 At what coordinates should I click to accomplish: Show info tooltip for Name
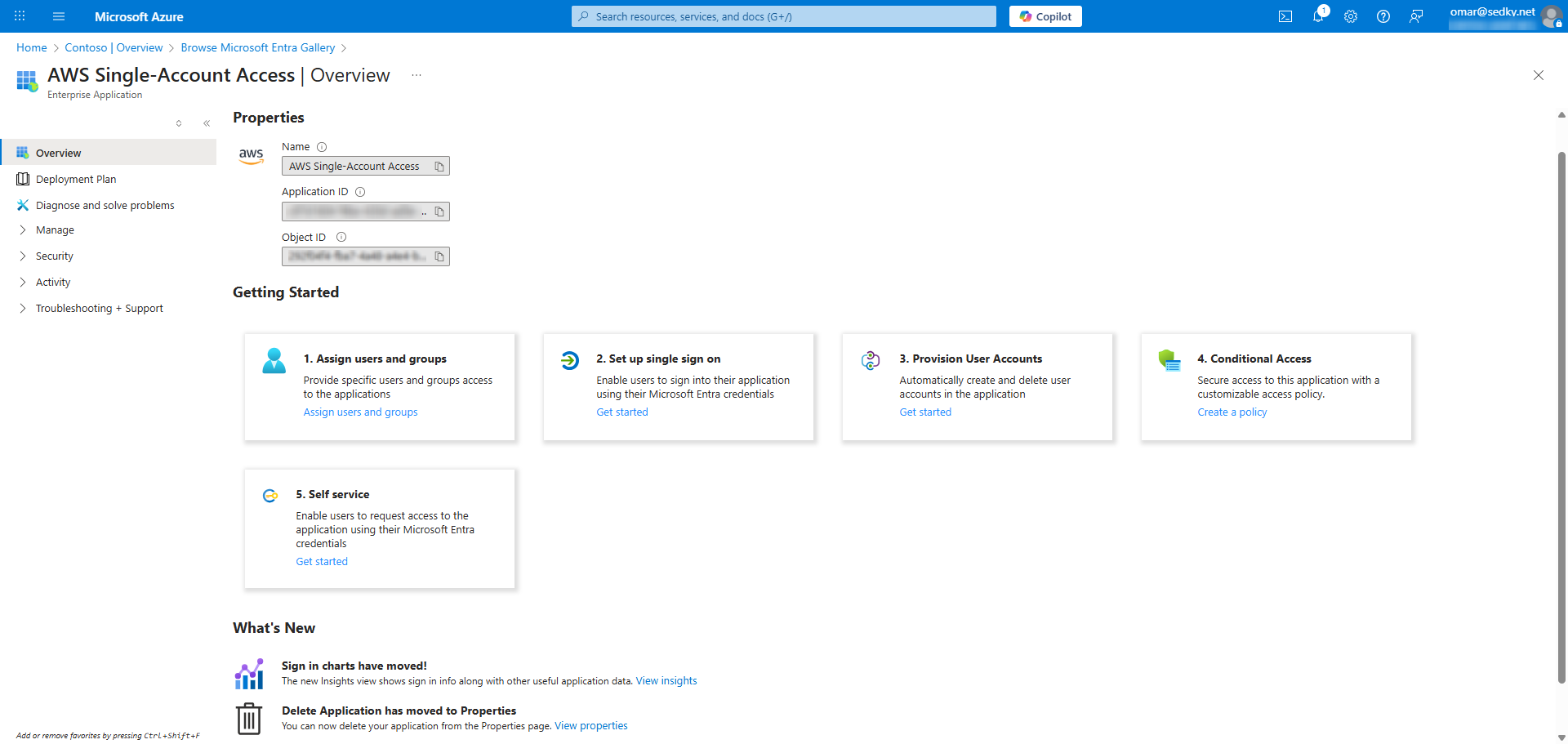[322, 147]
